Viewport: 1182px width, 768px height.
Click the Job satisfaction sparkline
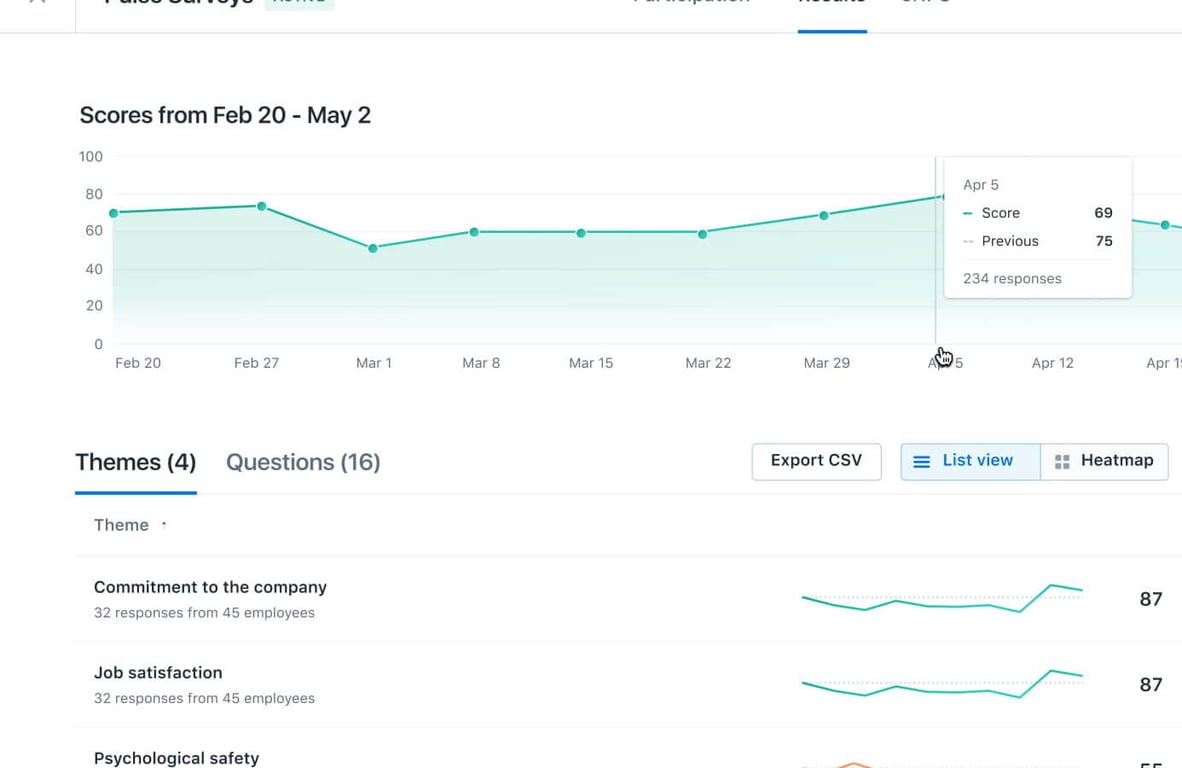click(942, 684)
